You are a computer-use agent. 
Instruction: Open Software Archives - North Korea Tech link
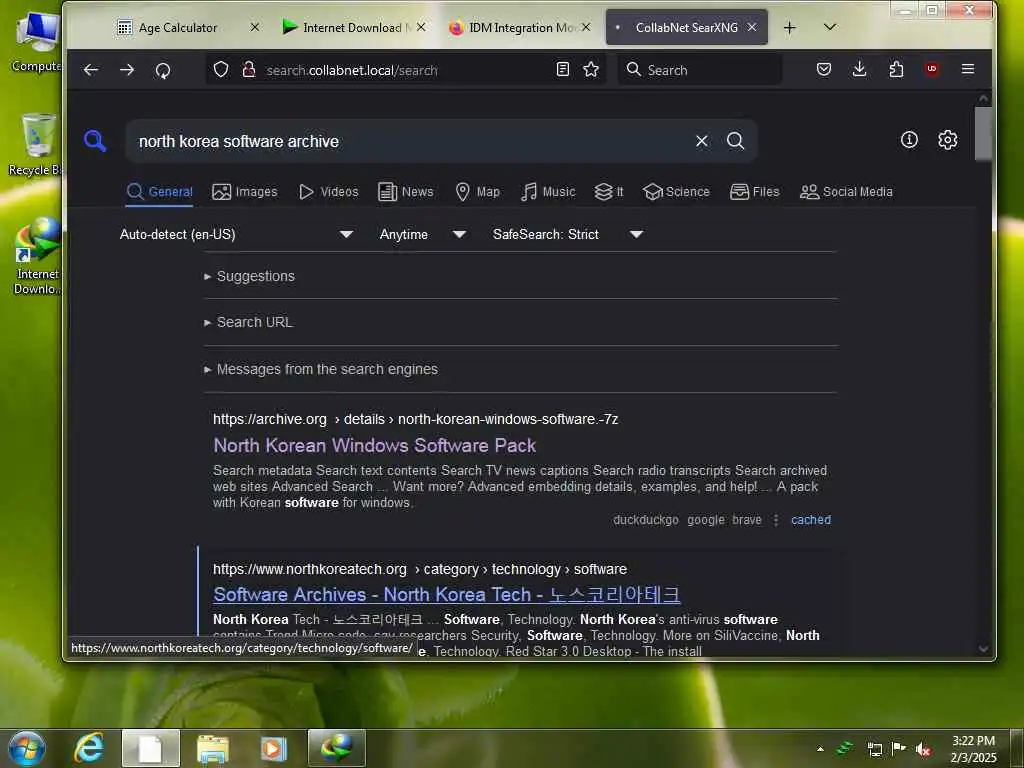(447, 595)
